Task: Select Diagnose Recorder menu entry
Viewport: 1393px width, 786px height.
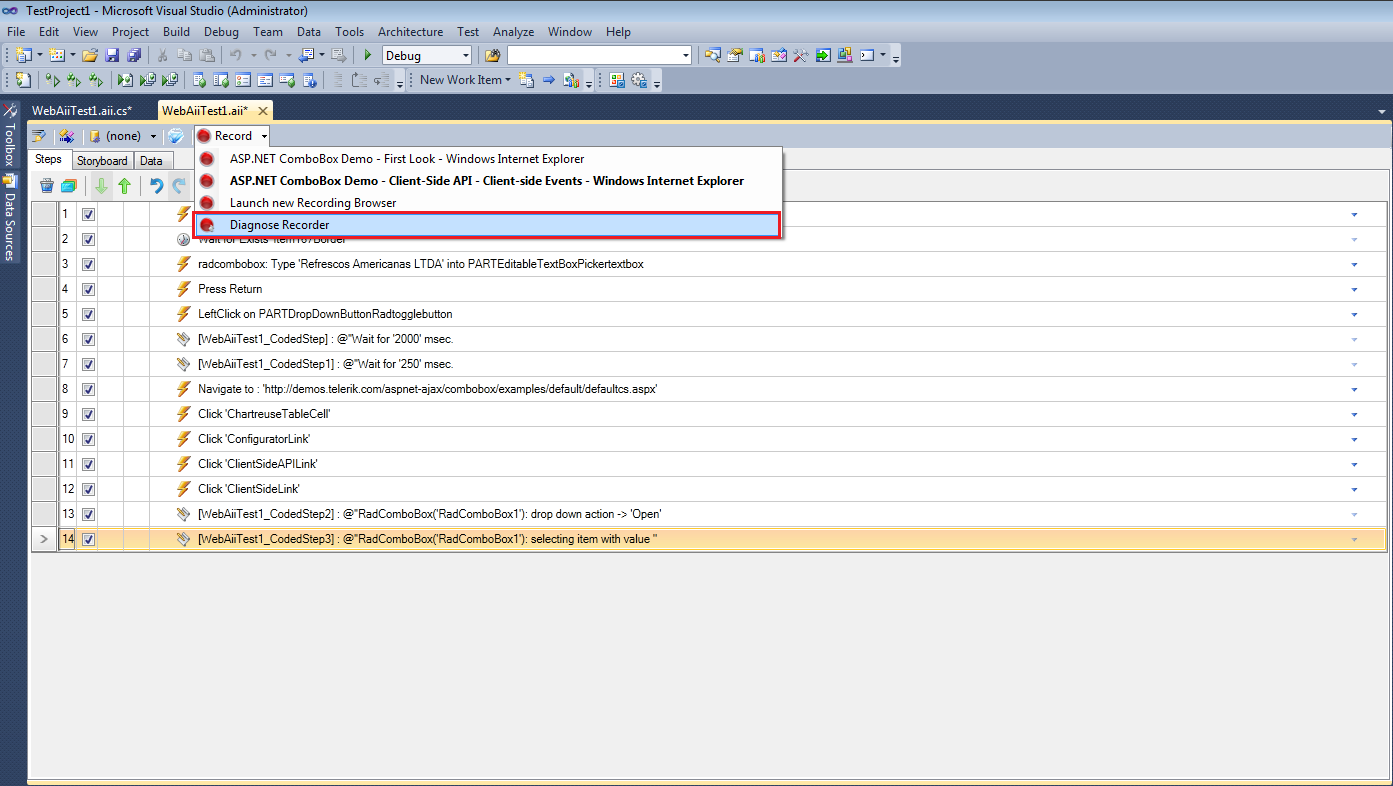Action: [x=487, y=225]
